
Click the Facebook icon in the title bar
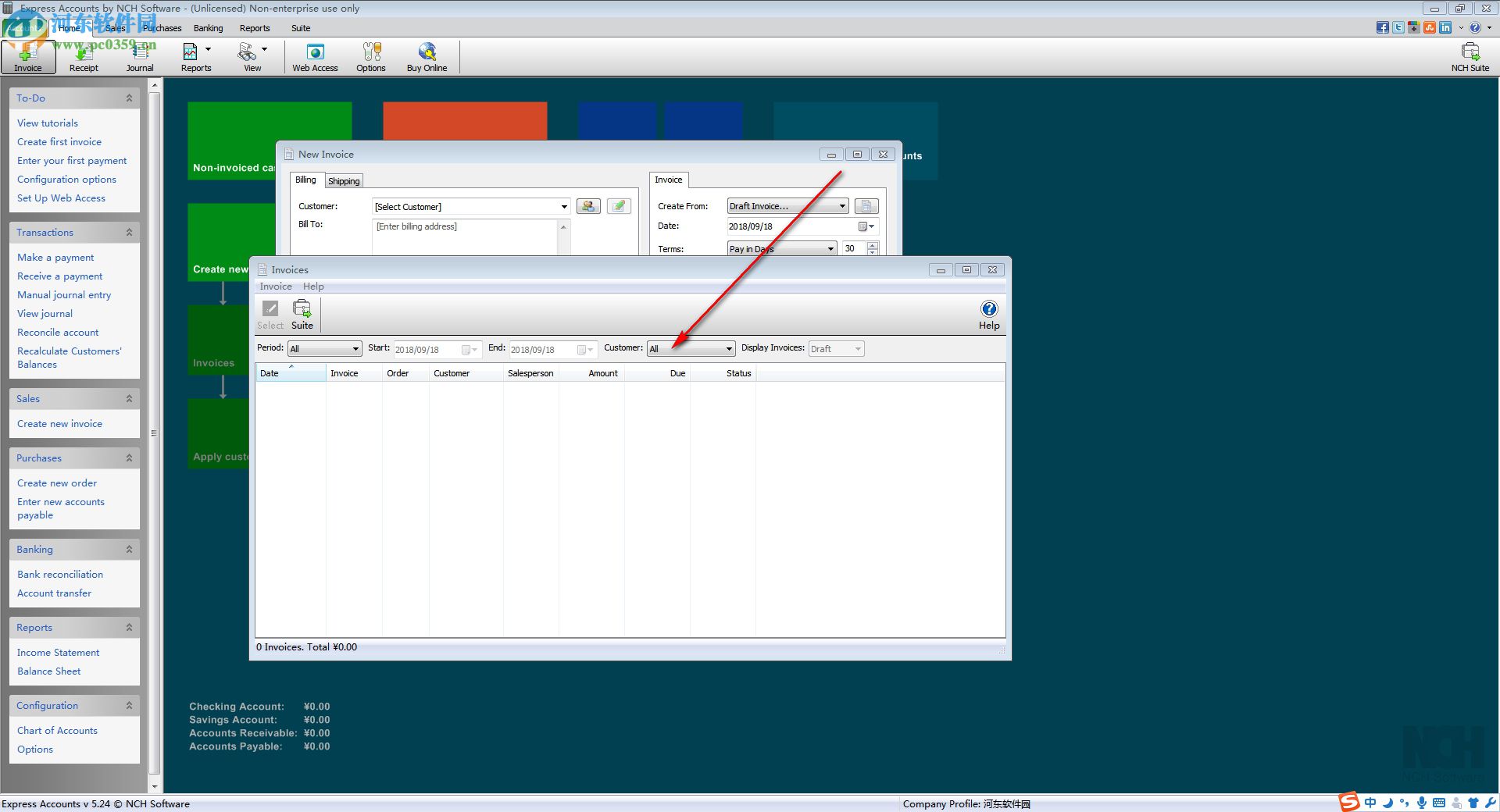(1382, 27)
